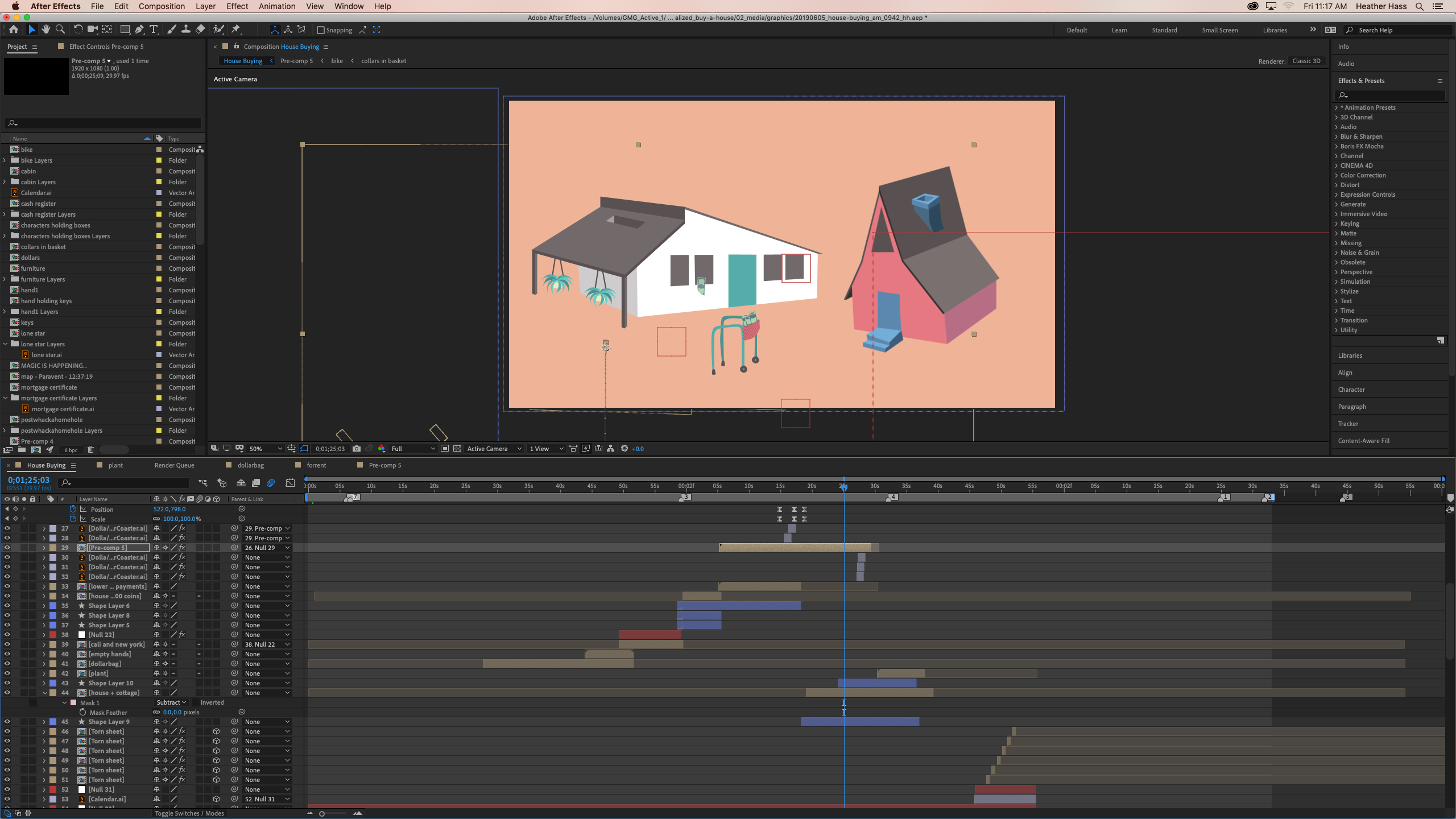The width and height of the screenshot is (1456, 819).
Task: Select the Pan Behind anchor point tool
Action: 107,30
